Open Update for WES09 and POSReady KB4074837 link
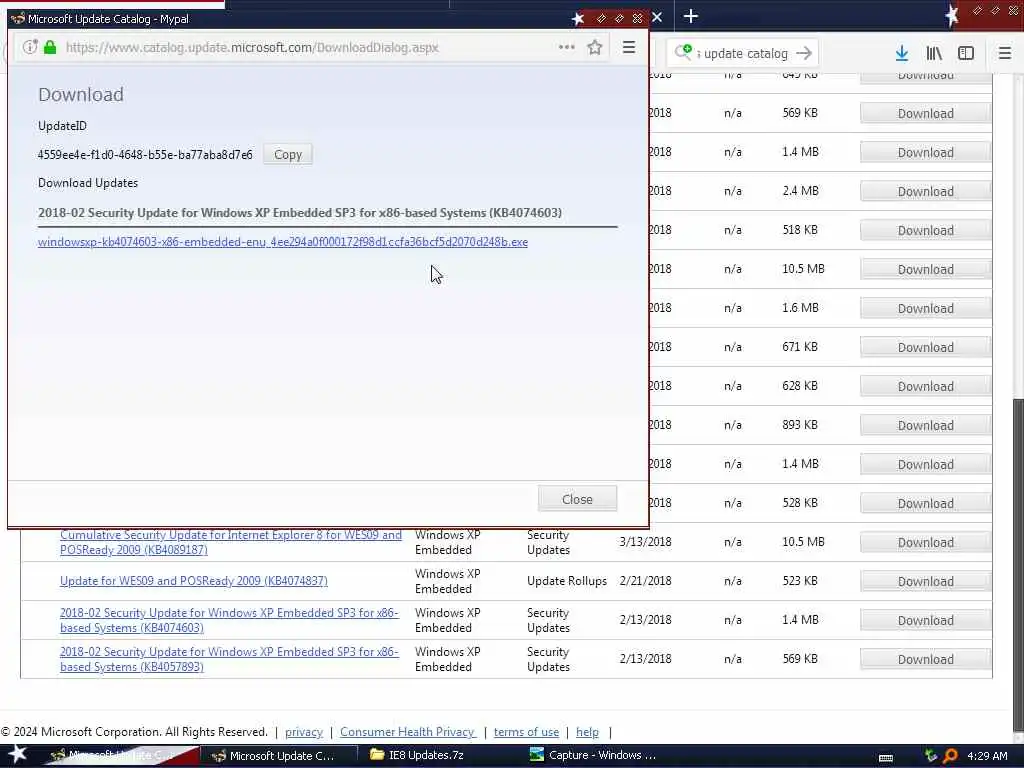This screenshot has height=768, width=1024. (x=194, y=581)
